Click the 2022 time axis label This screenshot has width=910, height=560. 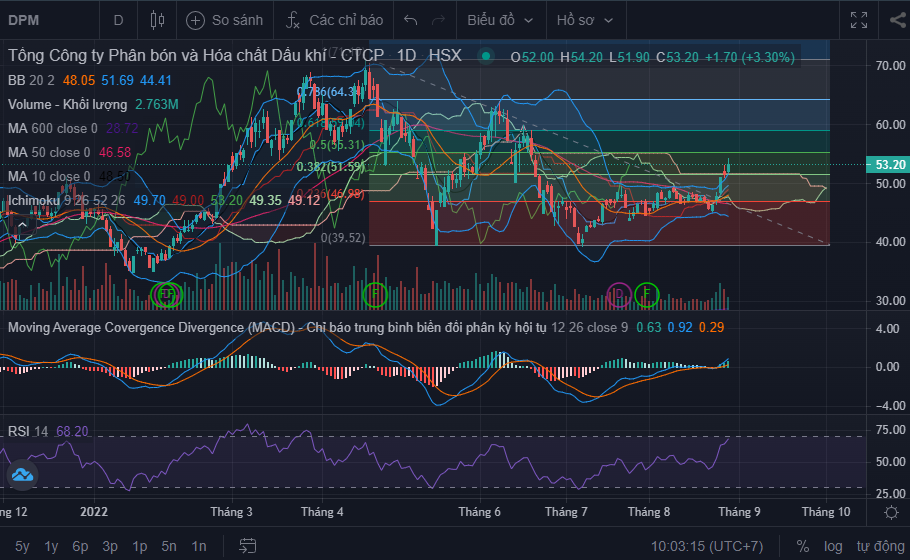tap(94, 512)
